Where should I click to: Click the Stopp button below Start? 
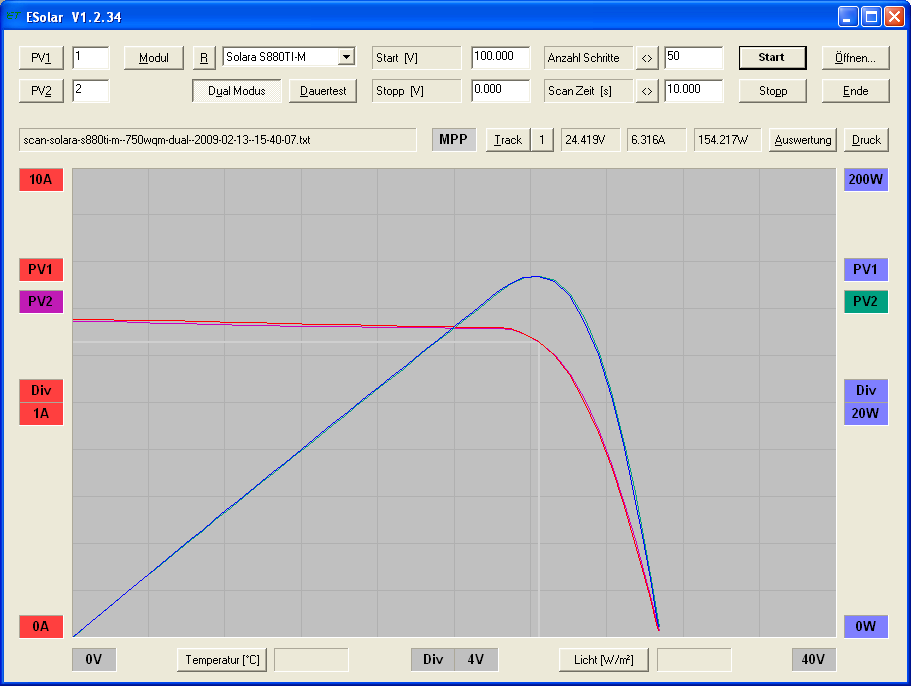pos(772,91)
